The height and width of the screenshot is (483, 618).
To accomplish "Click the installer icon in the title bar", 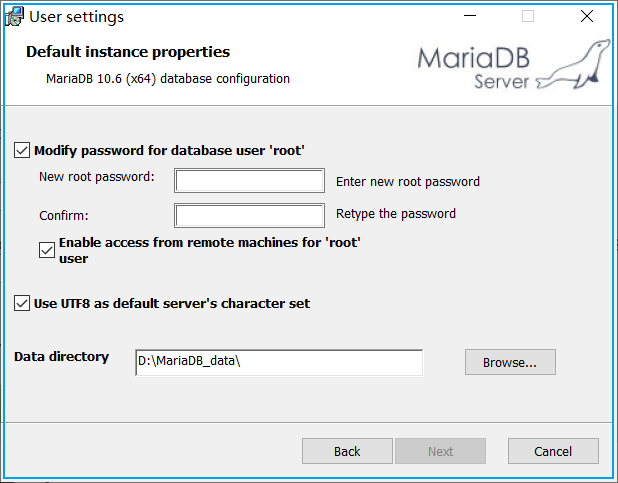I will pos(15,16).
